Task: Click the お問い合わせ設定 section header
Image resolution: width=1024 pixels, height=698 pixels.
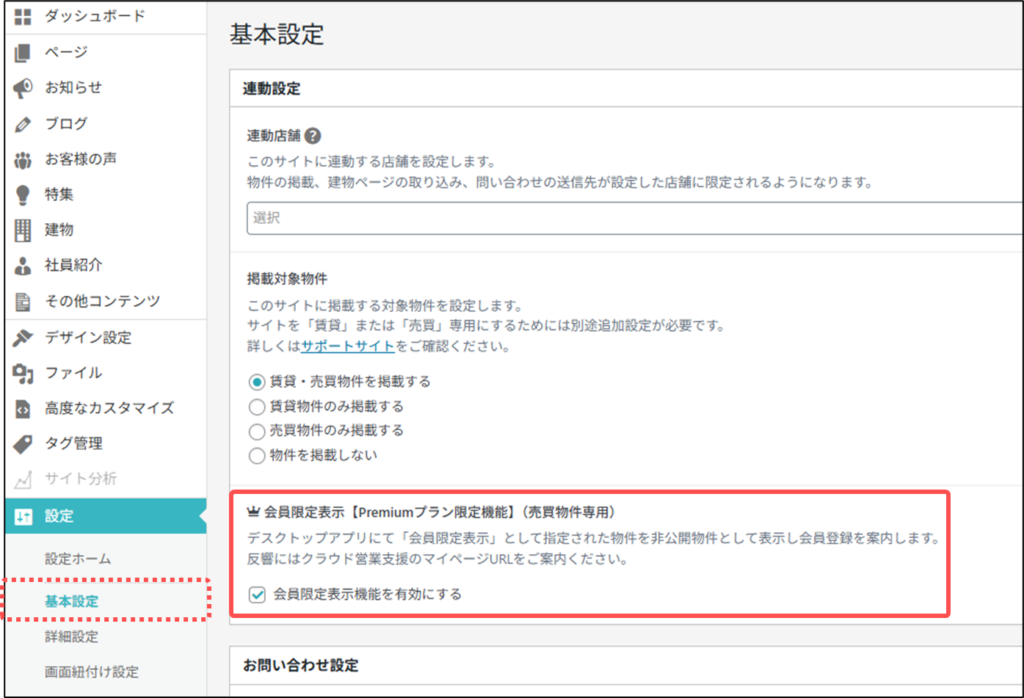Action: (x=301, y=665)
